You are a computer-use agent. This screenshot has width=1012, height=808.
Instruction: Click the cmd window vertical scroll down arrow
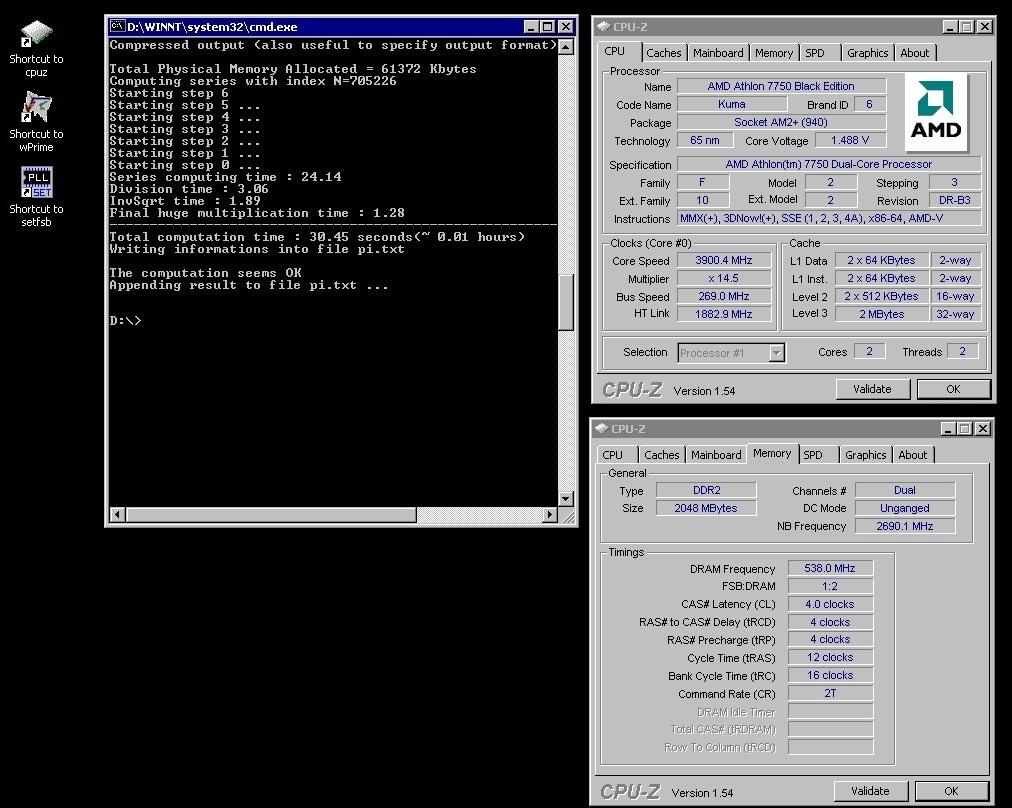click(x=565, y=498)
